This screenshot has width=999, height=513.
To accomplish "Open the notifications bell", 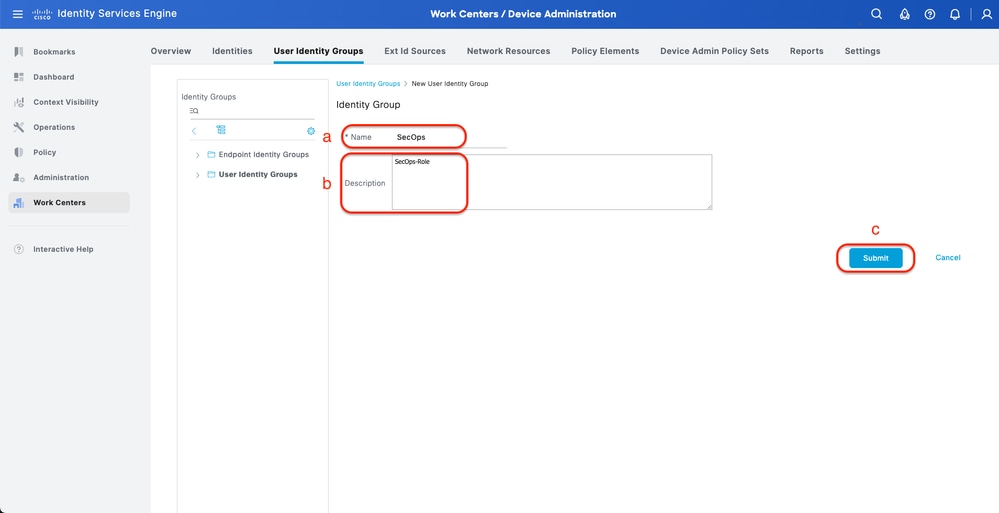I will [954, 14].
